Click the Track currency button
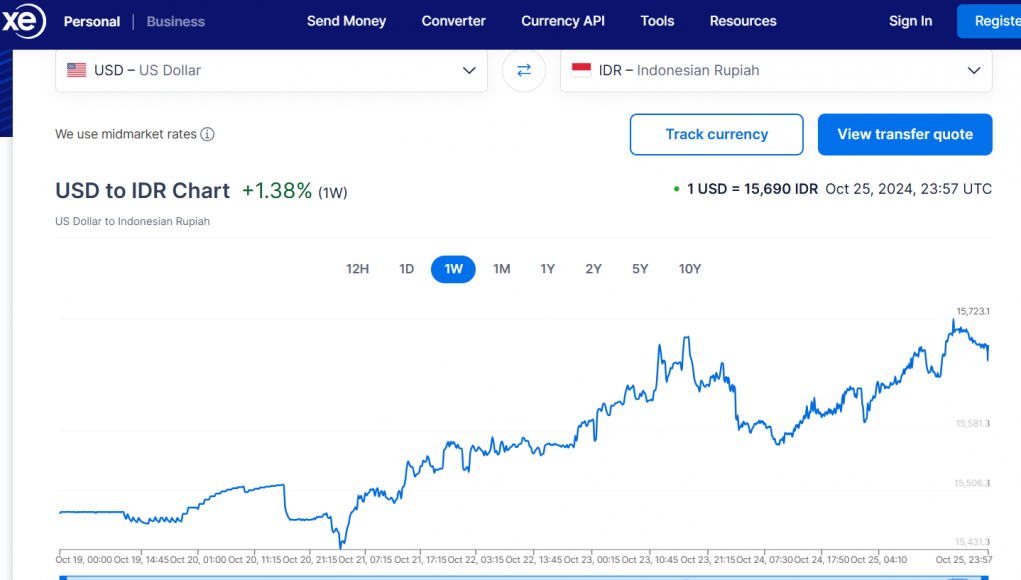 (x=716, y=134)
